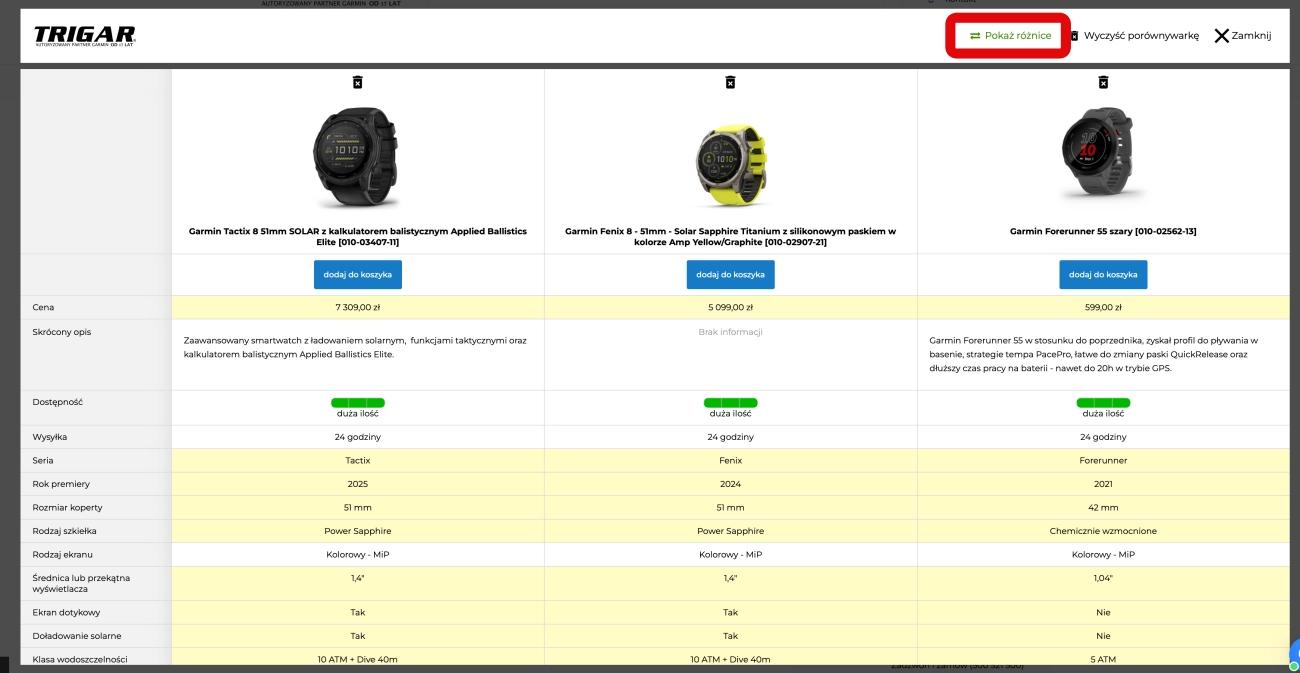Click the Dostępność row label
The width and height of the screenshot is (1300, 673).
point(57,402)
